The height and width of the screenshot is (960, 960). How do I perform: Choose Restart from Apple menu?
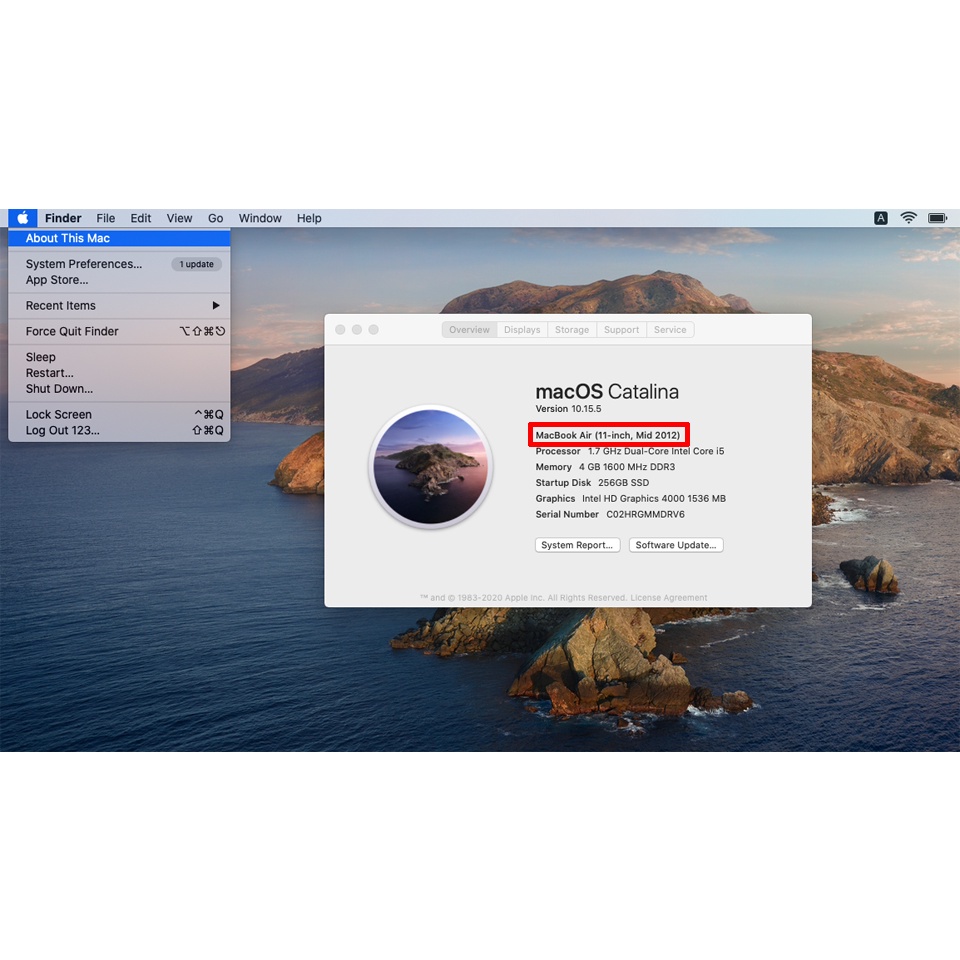point(50,373)
